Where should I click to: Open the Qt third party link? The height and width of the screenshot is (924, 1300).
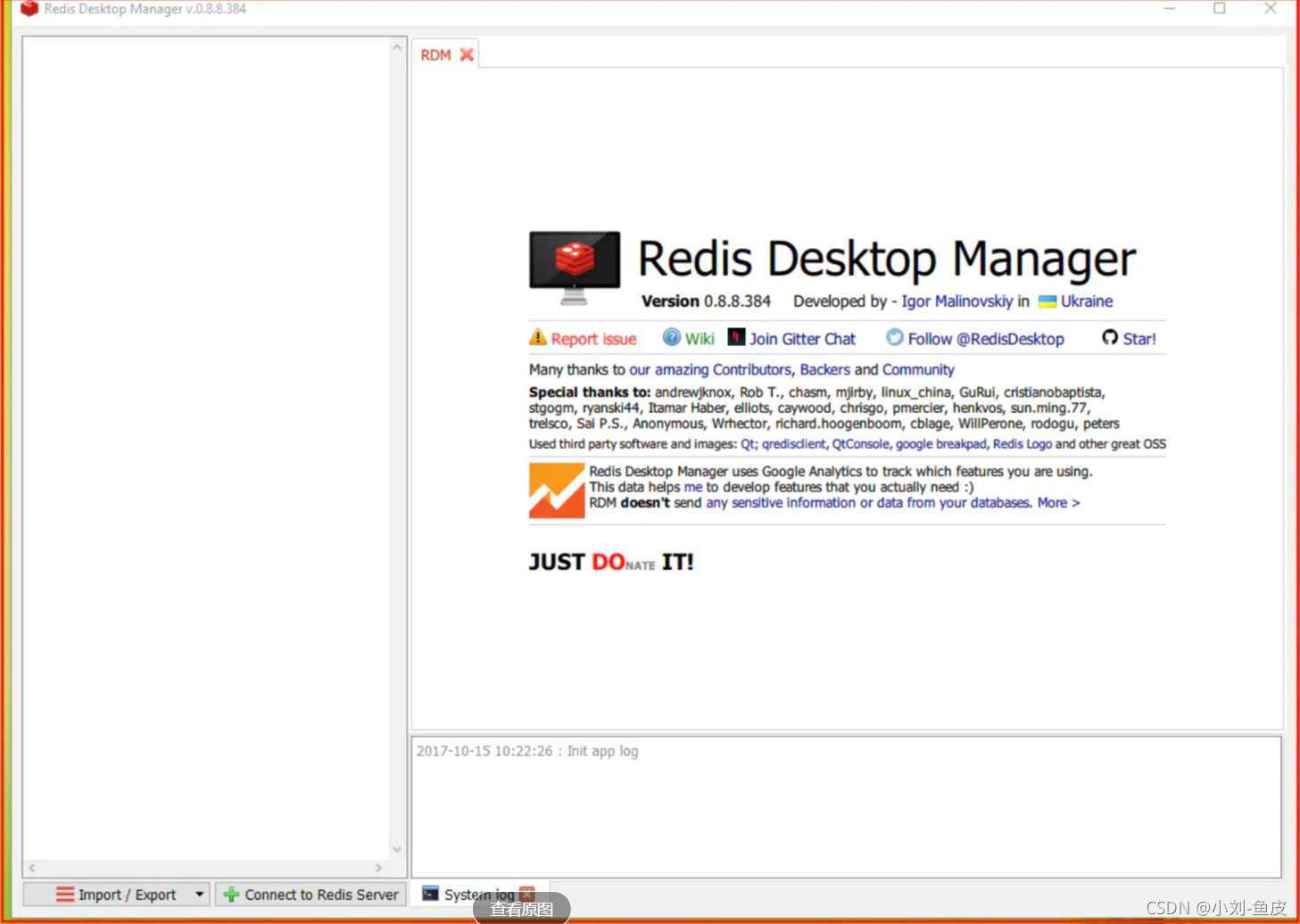click(x=747, y=444)
